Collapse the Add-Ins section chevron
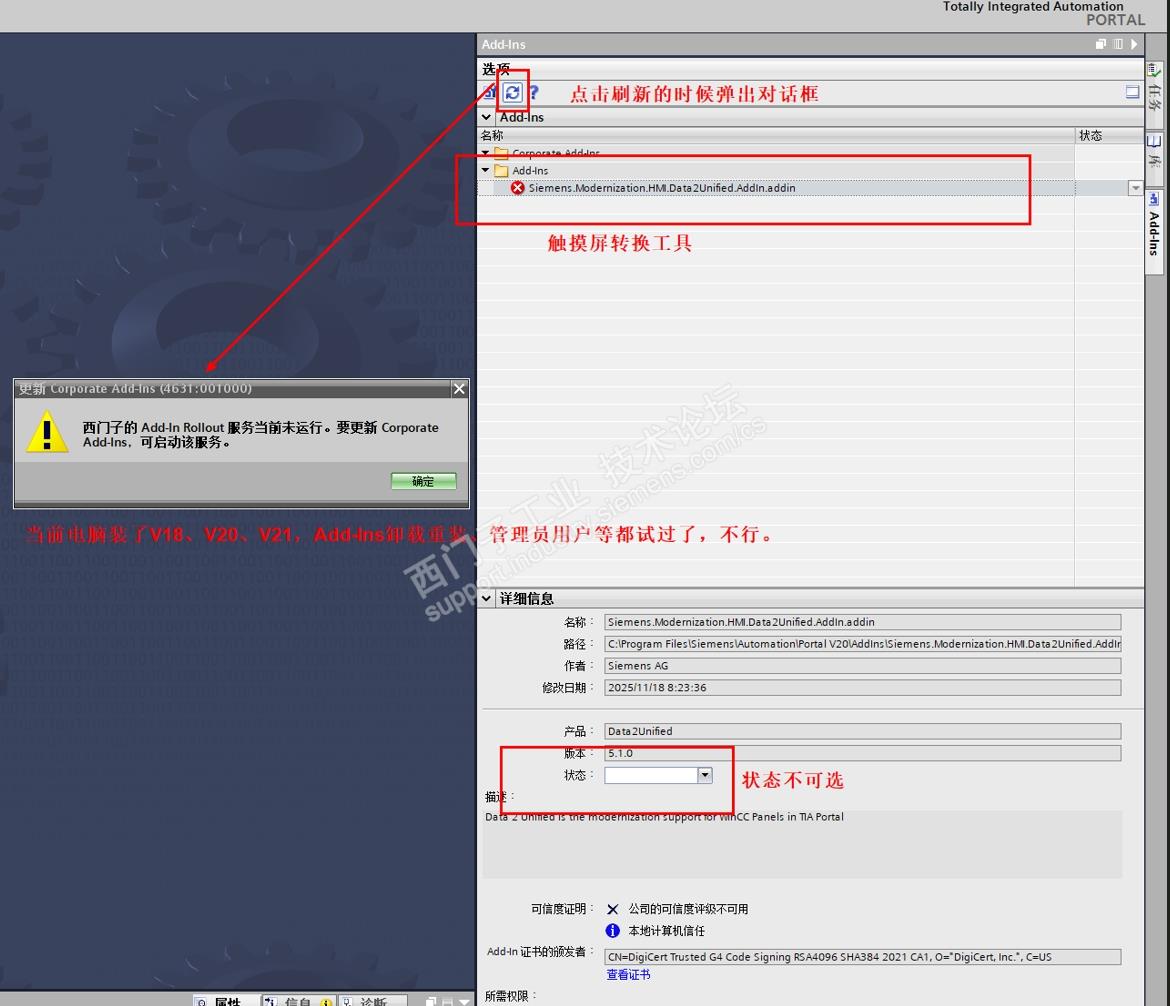The width and height of the screenshot is (1170, 1006). (487, 117)
